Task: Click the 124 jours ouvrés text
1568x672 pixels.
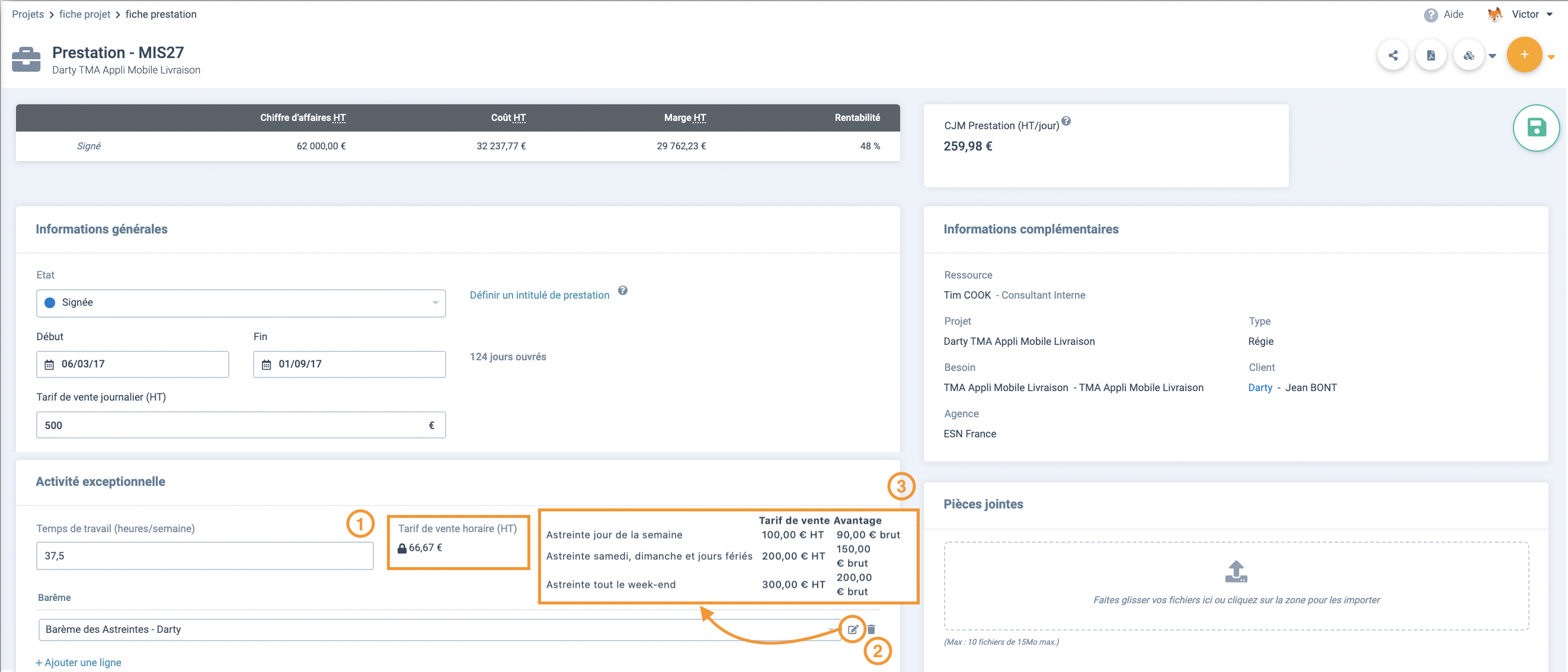Action: pyautogui.click(x=508, y=357)
